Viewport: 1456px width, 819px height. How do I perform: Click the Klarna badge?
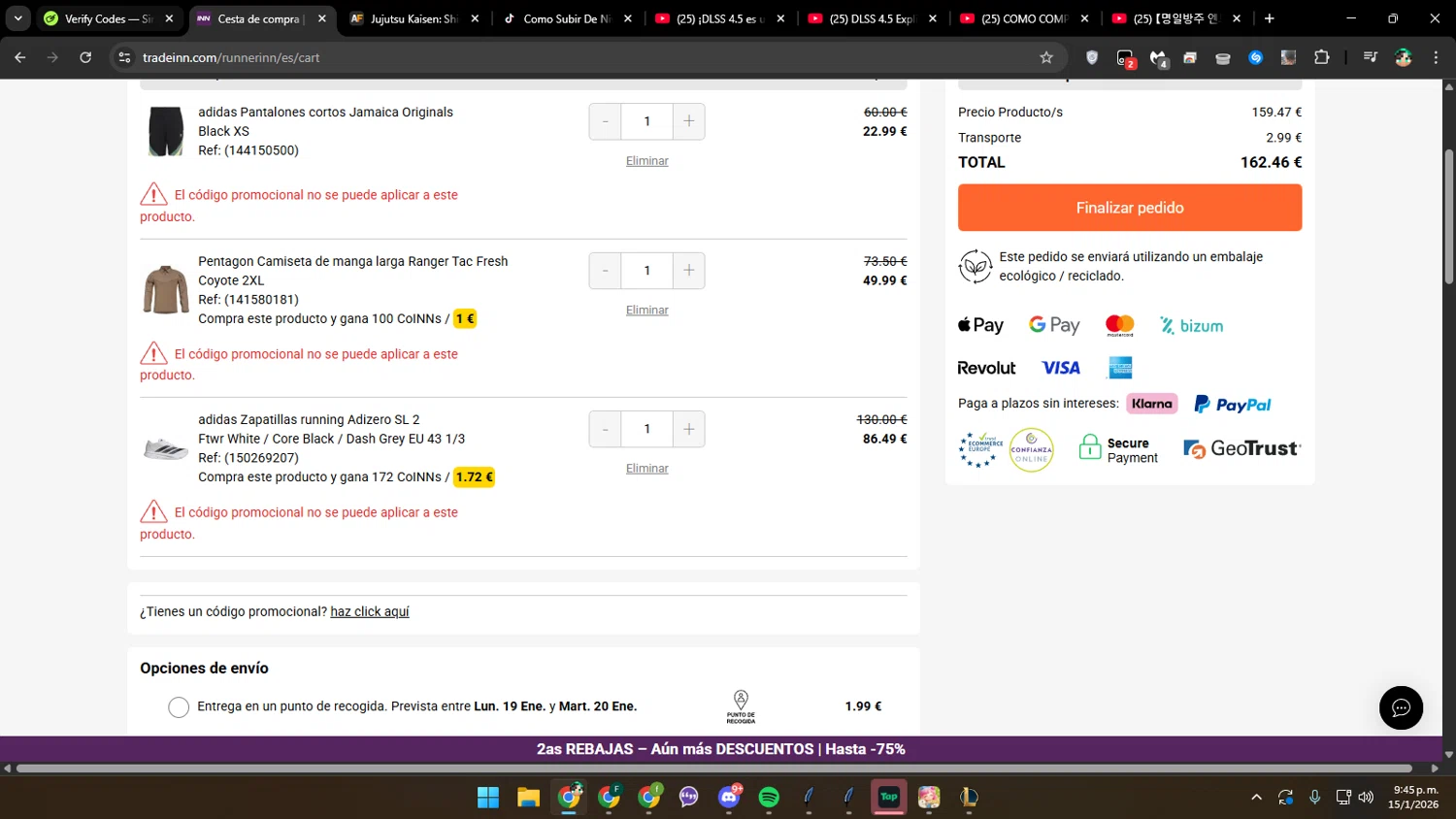click(1152, 404)
